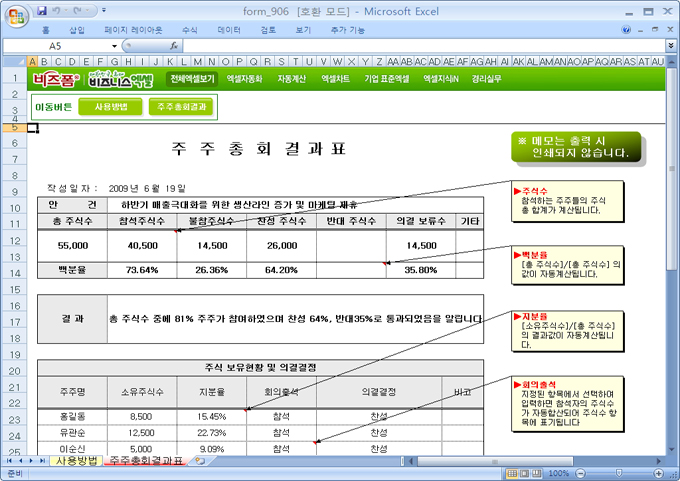
Task: Open the Name Box dropdown arrow
Action: [113, 46]
